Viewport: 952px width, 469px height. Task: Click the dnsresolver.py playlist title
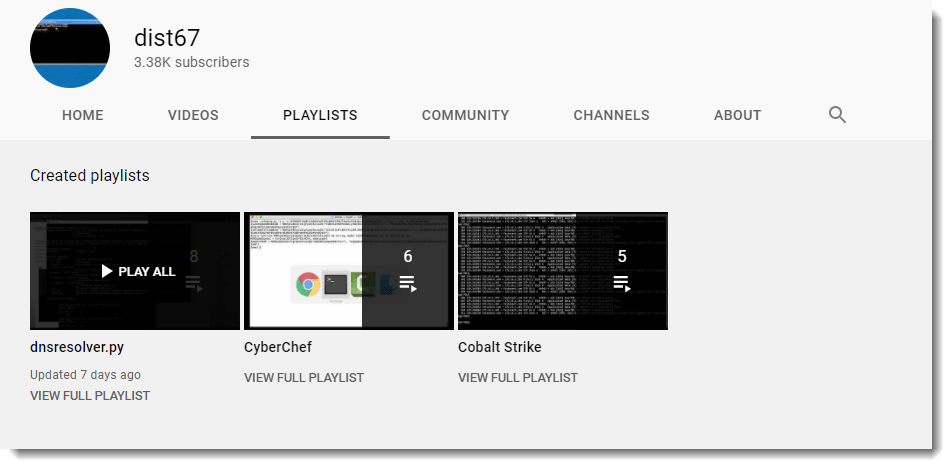(77, 347)
